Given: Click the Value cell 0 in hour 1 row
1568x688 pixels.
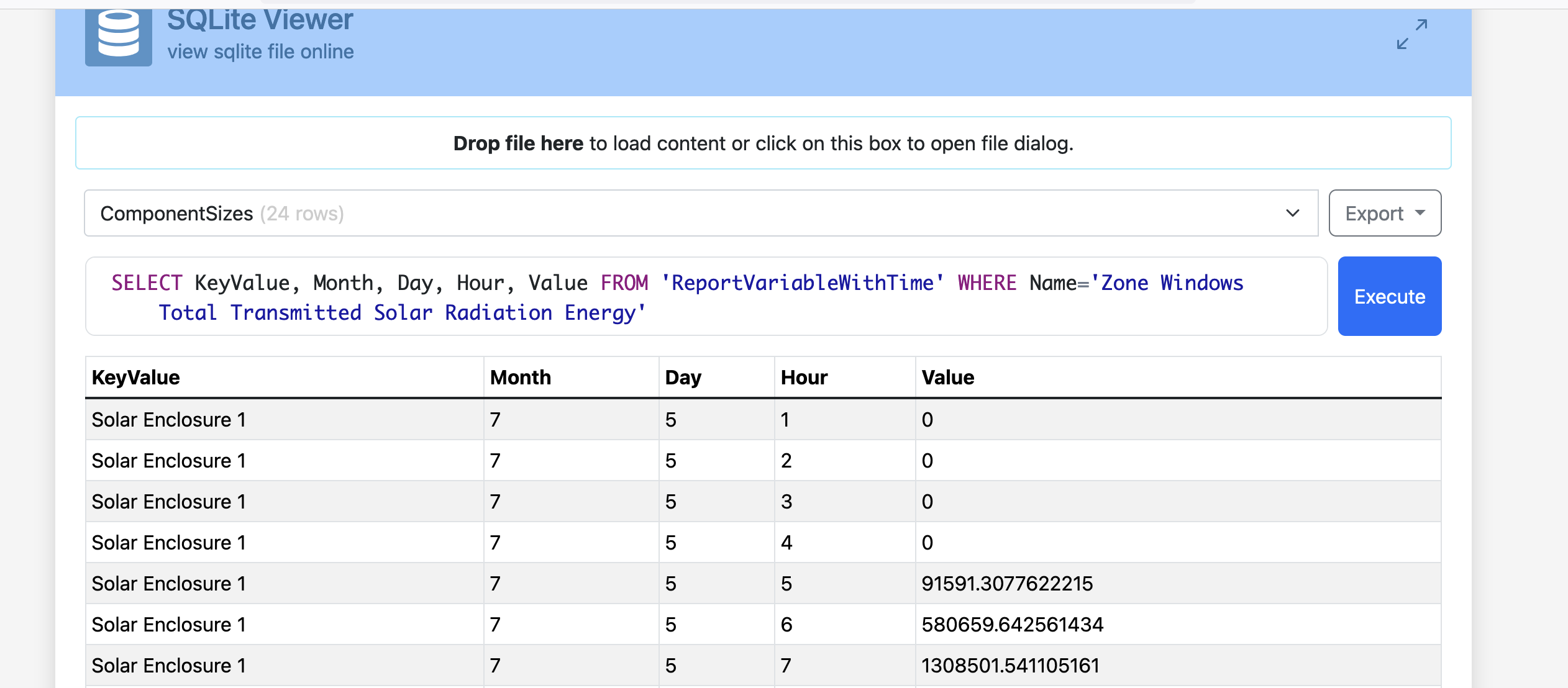Looking at the screenshot, I should coord(1178,420).
